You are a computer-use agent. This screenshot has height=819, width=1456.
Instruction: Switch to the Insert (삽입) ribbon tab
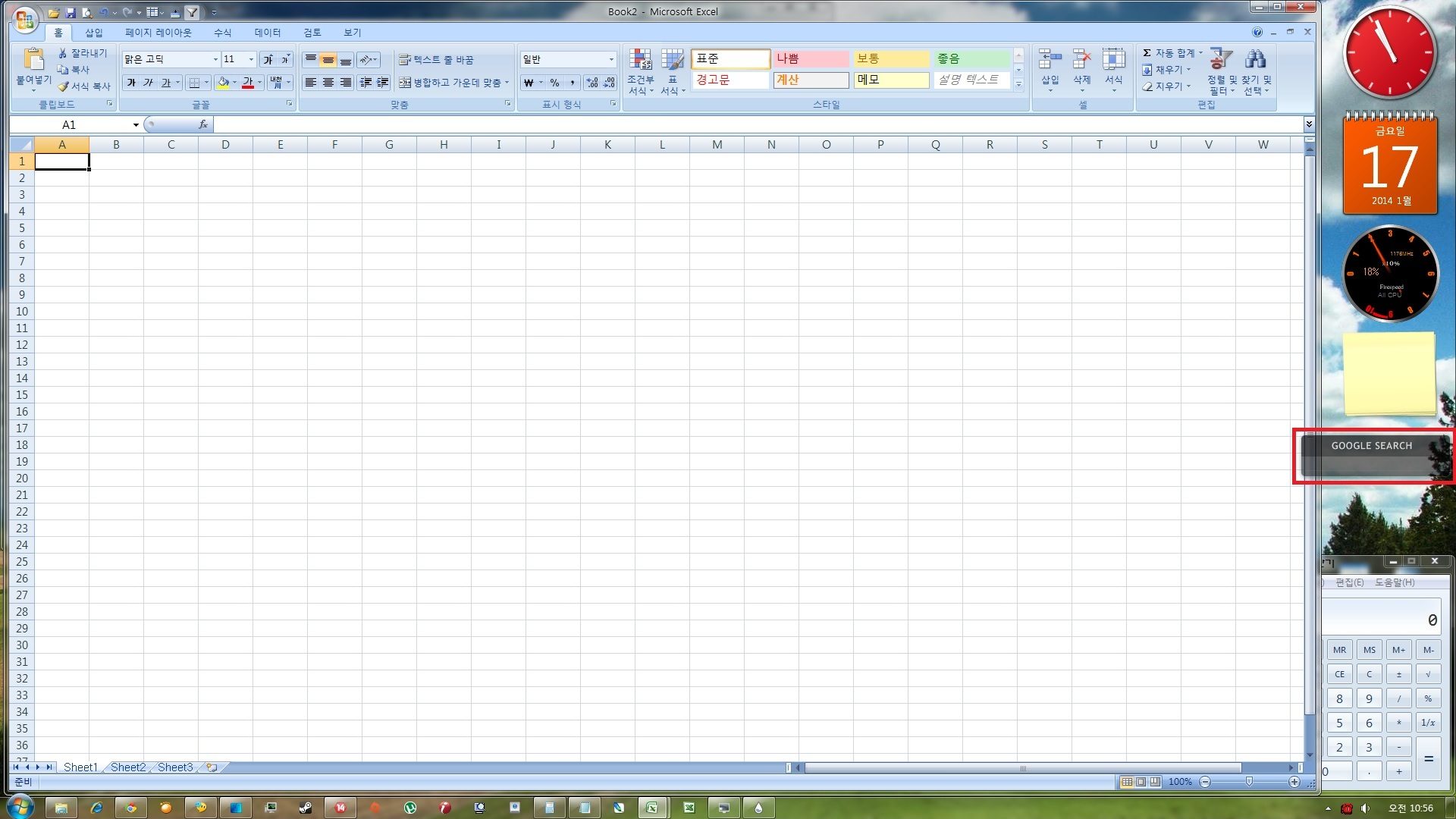click(x=93, y=33)
